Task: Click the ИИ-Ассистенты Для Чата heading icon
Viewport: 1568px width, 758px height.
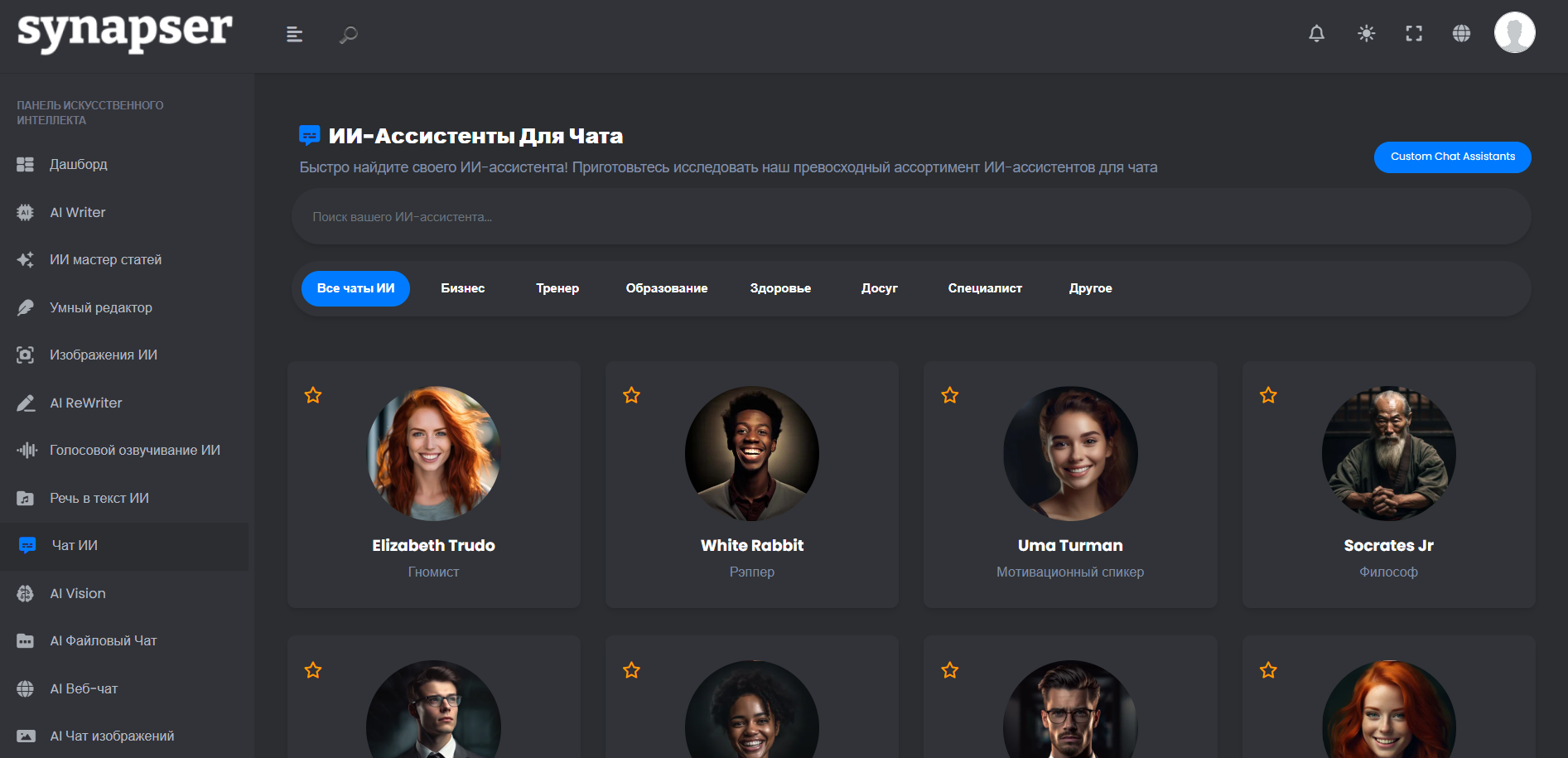Action: click(x=310, y=135)
